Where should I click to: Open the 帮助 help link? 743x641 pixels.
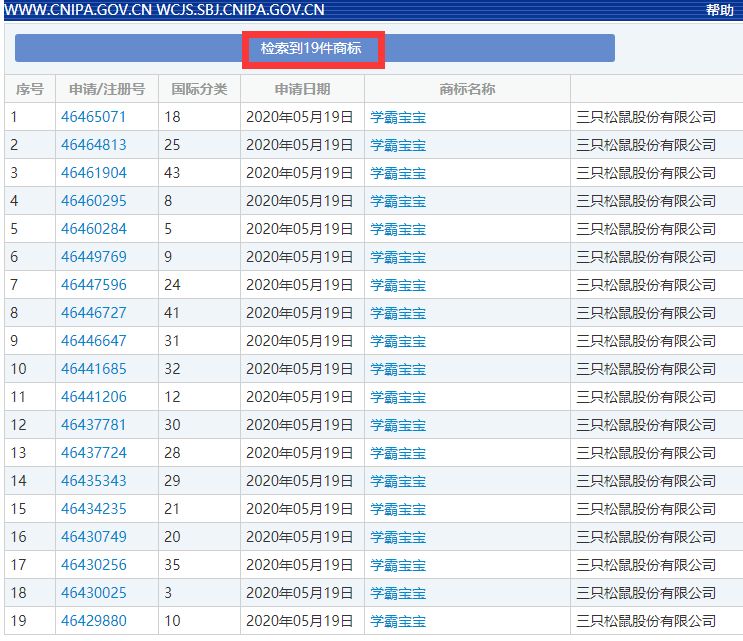coord(719,10)
